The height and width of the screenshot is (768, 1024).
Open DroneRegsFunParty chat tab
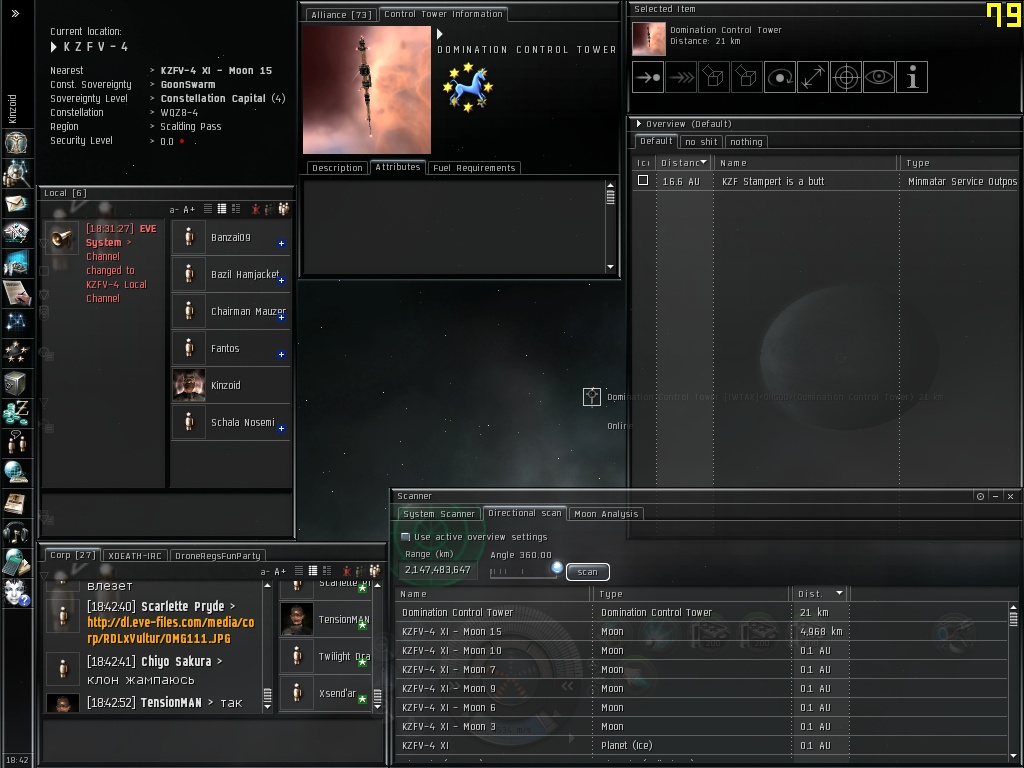[x=217, y=556]
